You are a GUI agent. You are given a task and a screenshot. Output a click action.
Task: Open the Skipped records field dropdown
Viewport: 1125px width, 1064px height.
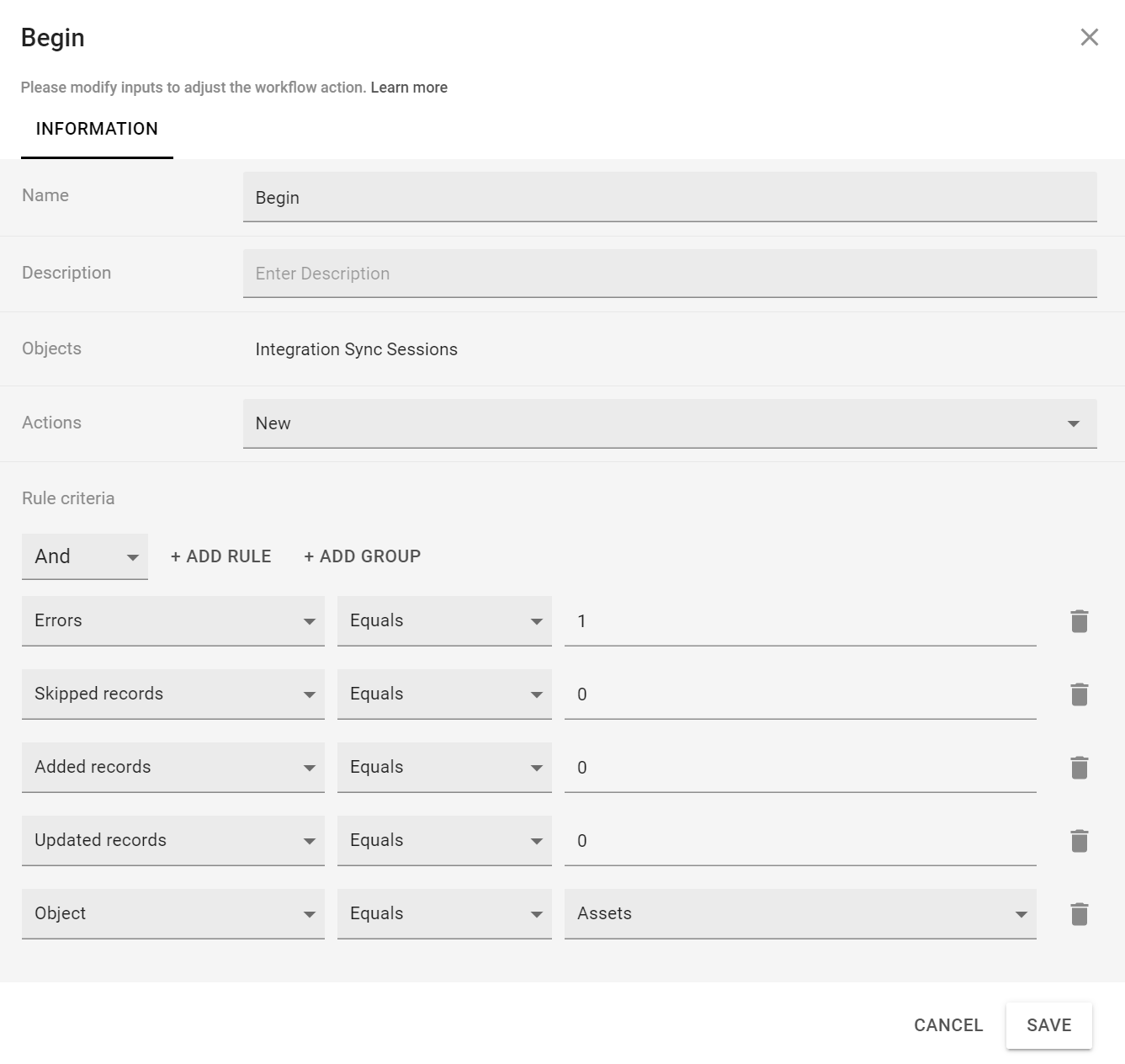point(172,694)
